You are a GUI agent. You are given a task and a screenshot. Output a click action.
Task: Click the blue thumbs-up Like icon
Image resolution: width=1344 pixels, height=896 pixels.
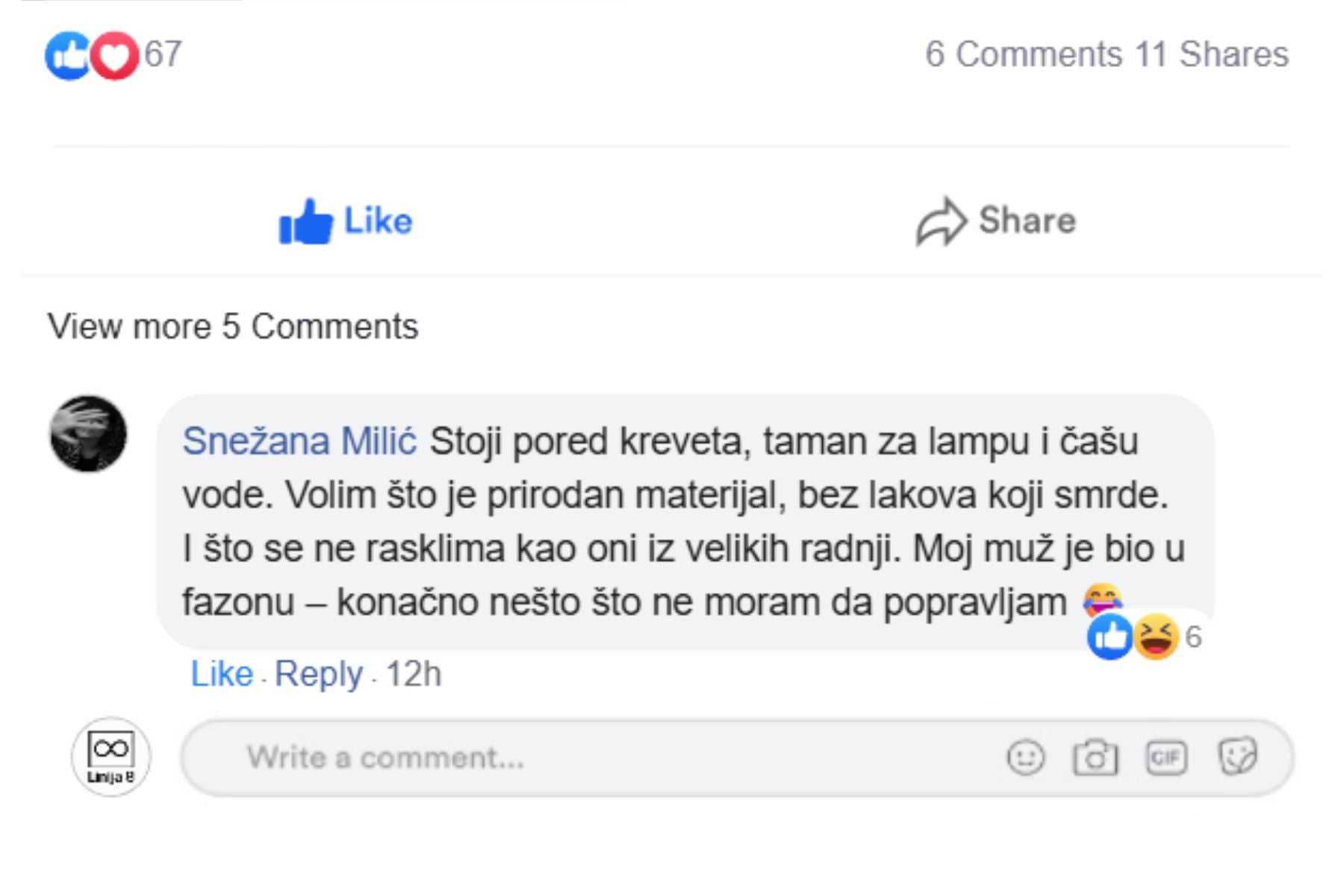[305, 222]
